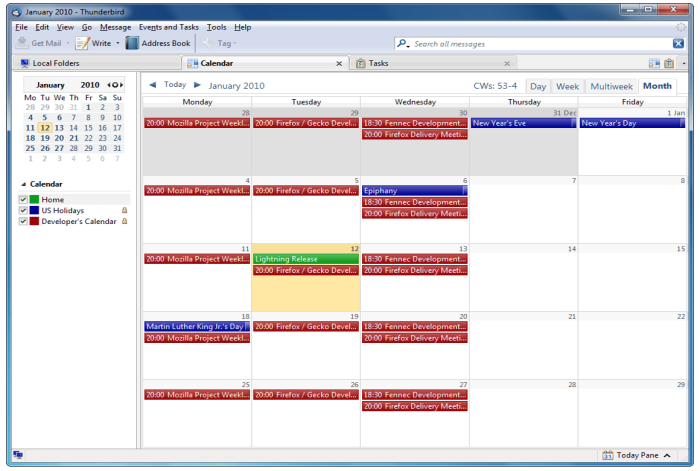Screen dimensions: 700x471
Task: Open the Lightning Release event
Action: (x=306, y=259)
